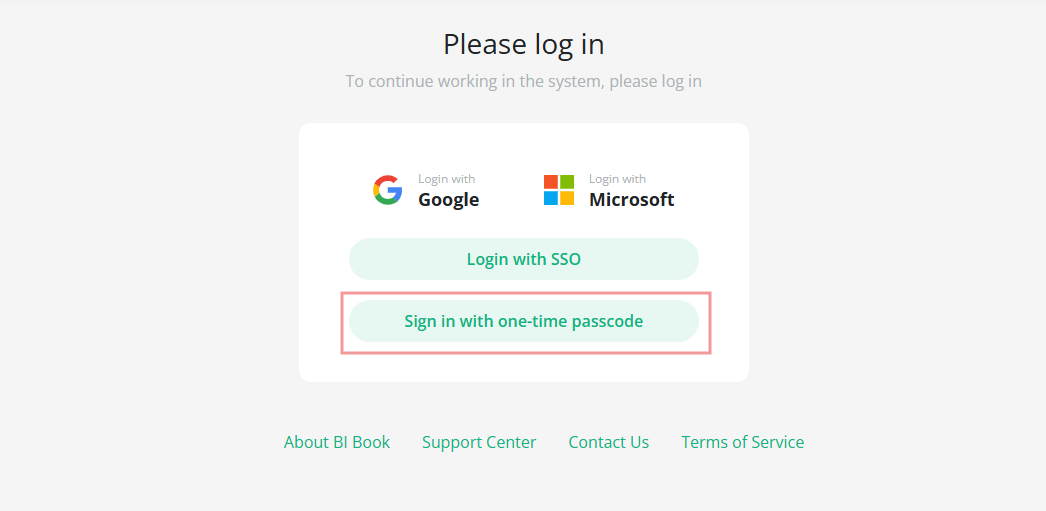
Task: Click 'Login with' text above Microsoft
Action: [617, 179]
